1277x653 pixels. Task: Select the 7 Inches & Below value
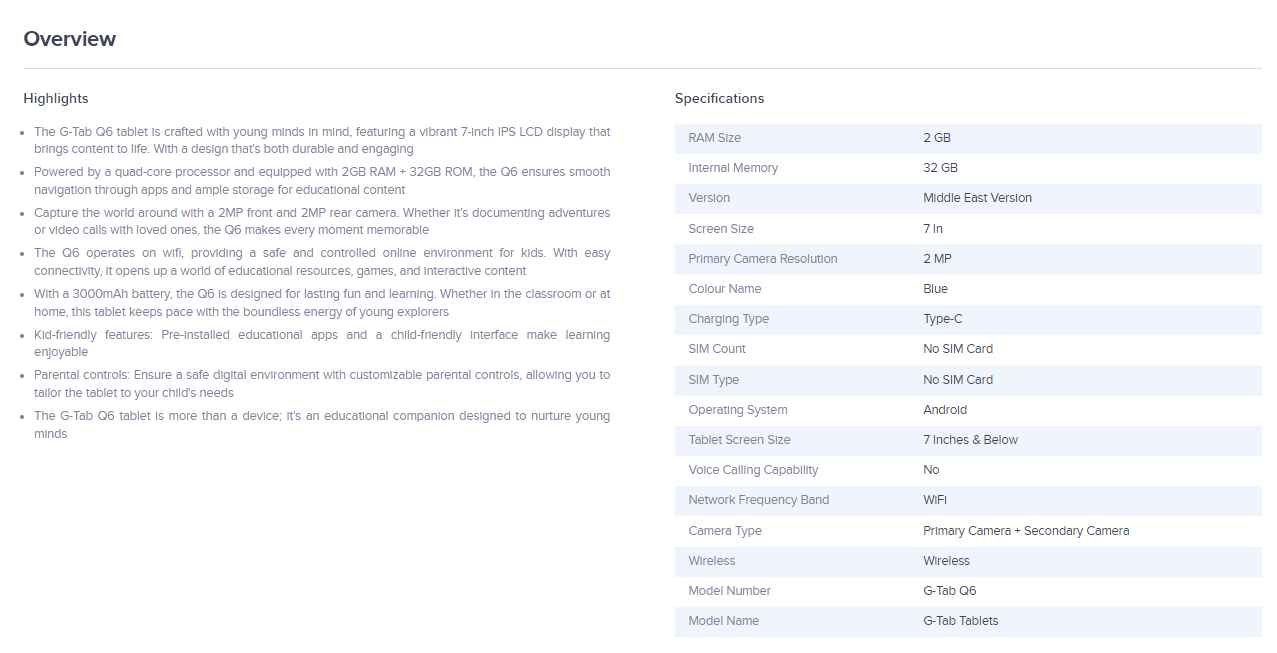click(x=970, y=440)
